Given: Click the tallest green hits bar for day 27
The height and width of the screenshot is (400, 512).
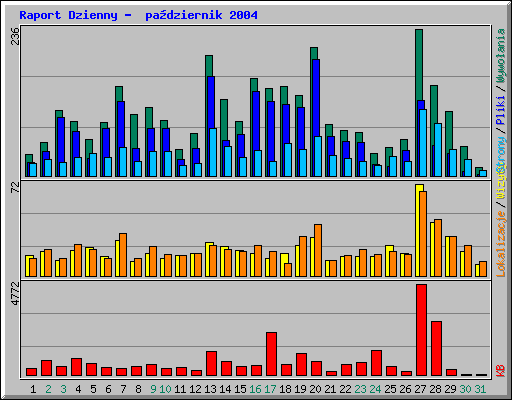Looking at the screenshot, I should coord(419,65).
